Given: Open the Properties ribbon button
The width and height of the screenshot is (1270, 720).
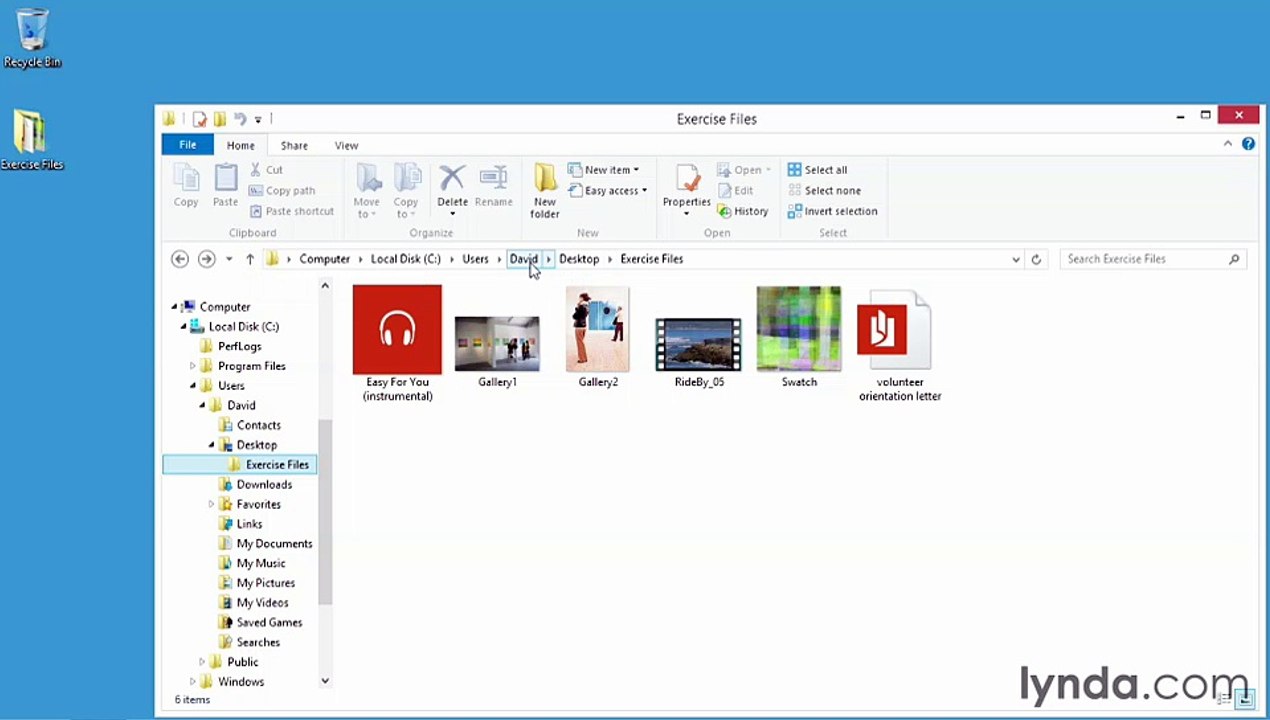Looking at the screenshot, I should point(687,190).
